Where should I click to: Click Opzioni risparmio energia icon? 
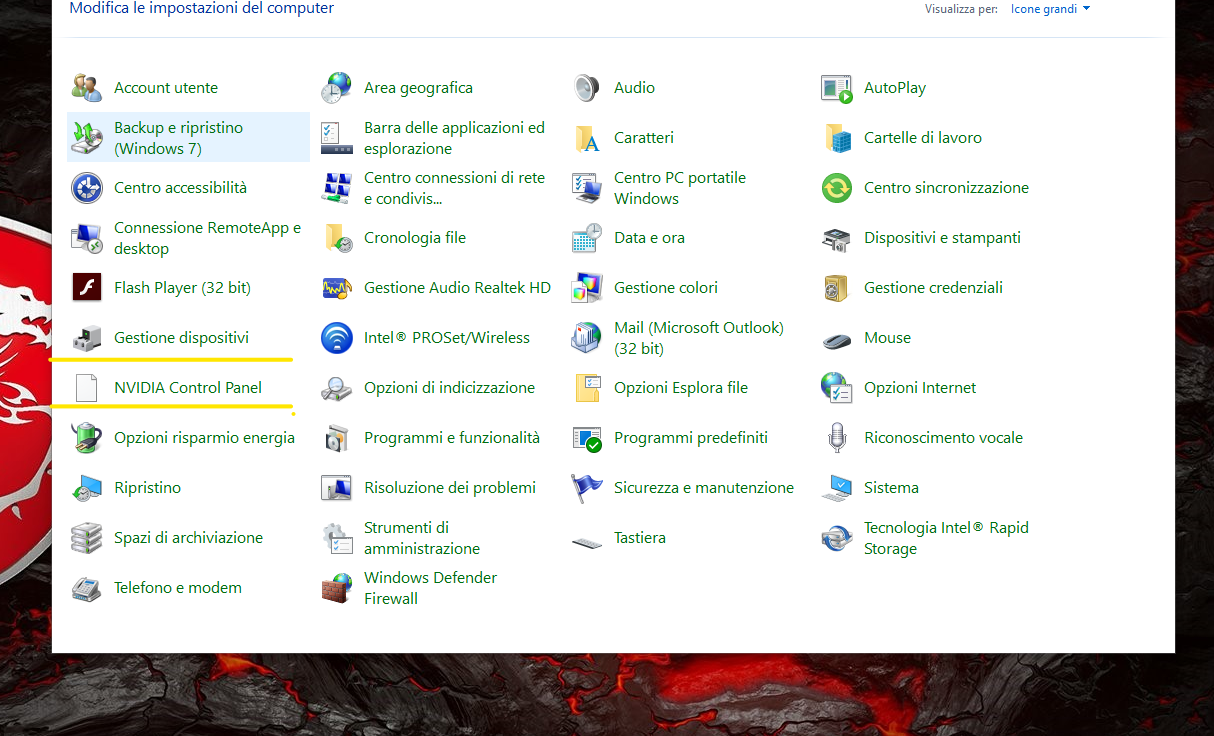tap(87, 438)
